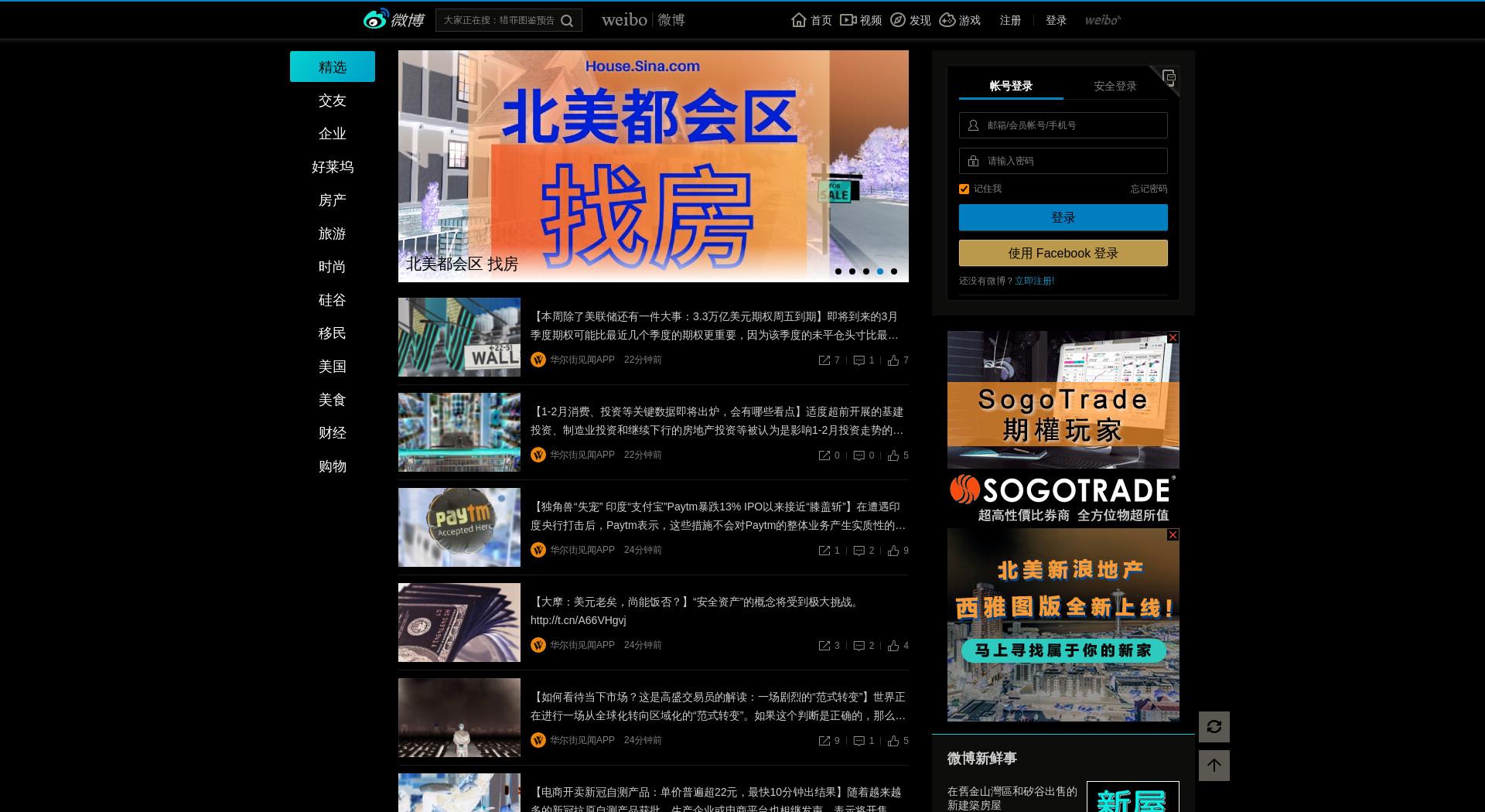Select fifth carousel dot
The width and height of the screenshot is (1485, 812).
click(893, 271)
